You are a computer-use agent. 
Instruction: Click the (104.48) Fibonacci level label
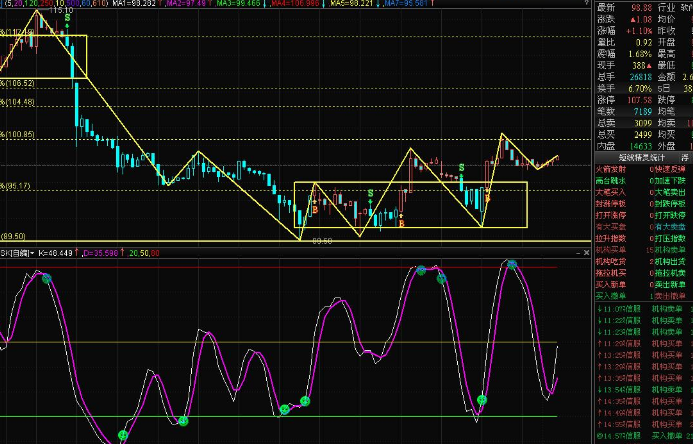(19, 102)
